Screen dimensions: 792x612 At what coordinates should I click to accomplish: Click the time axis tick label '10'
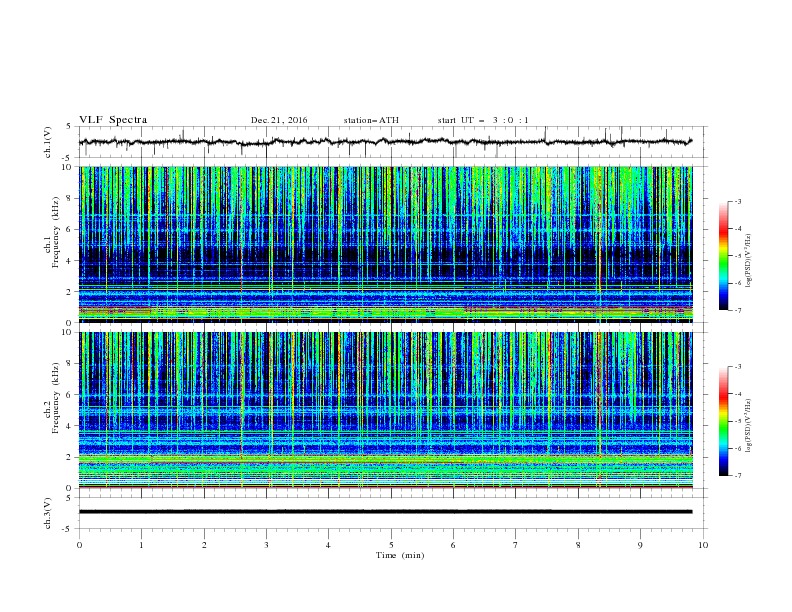click(703, 545)
